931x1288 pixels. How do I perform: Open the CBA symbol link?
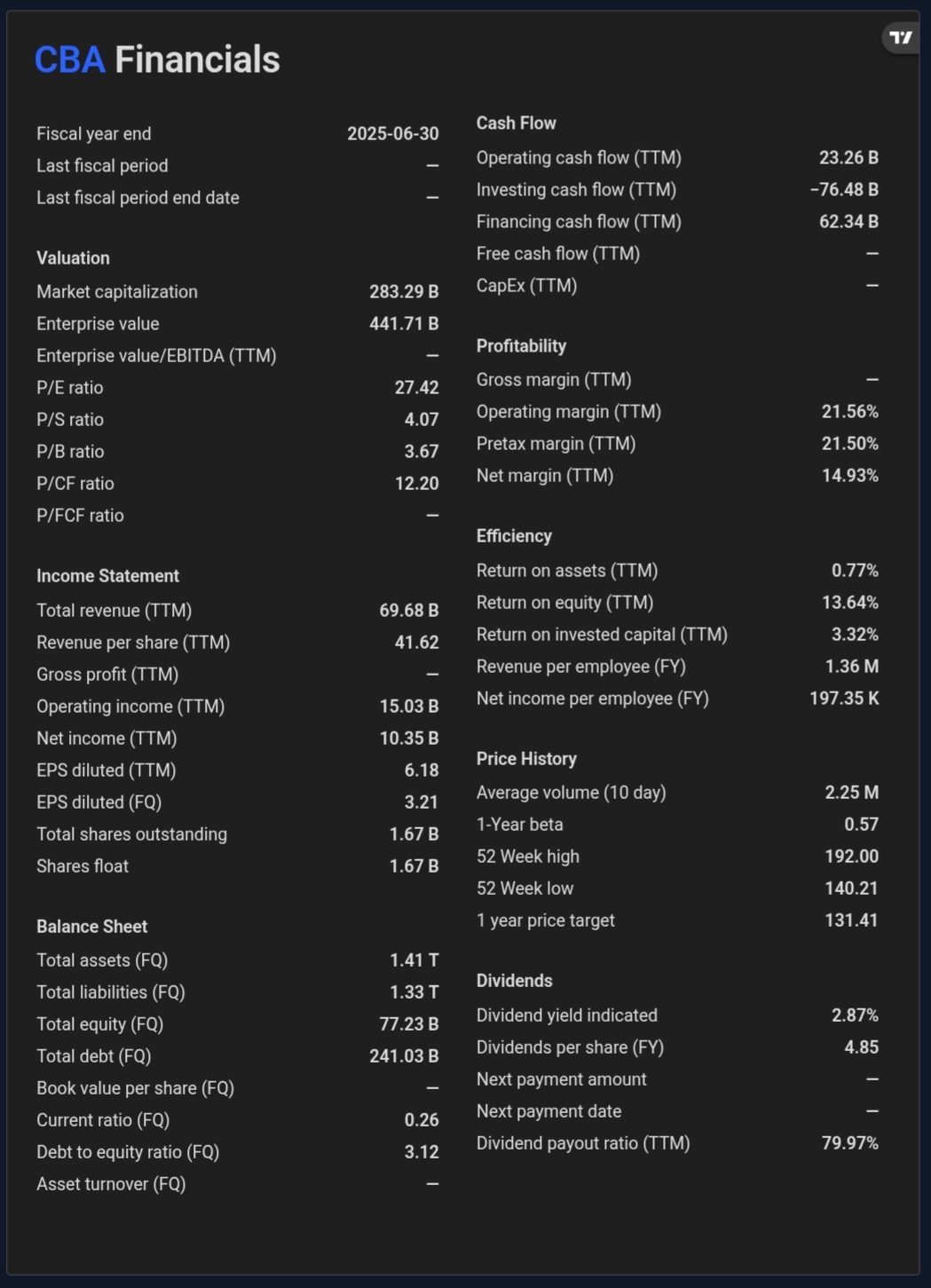coord(69,60)
